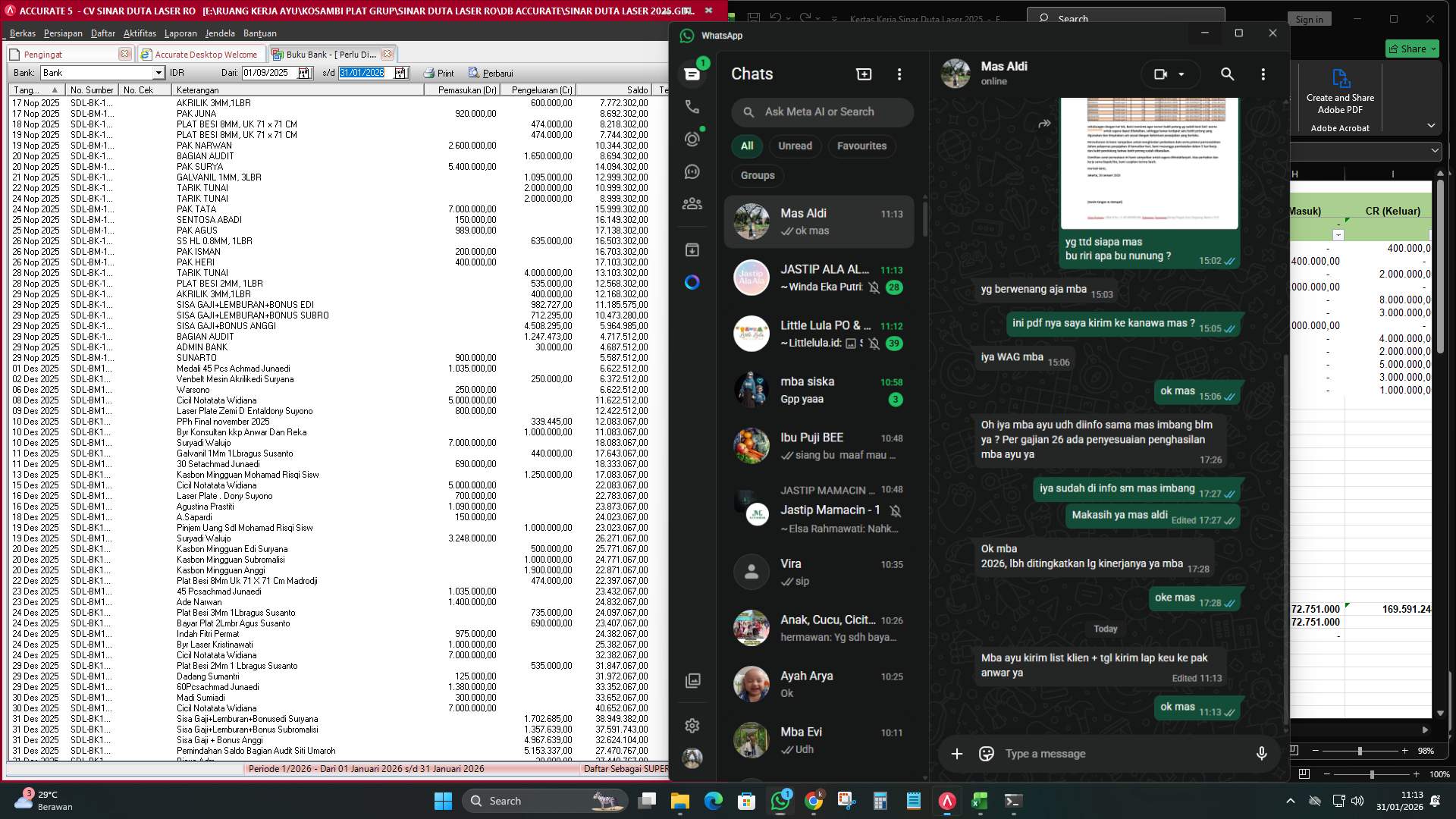Search within the Mas Aldi conversation

tap(1227, 74)
